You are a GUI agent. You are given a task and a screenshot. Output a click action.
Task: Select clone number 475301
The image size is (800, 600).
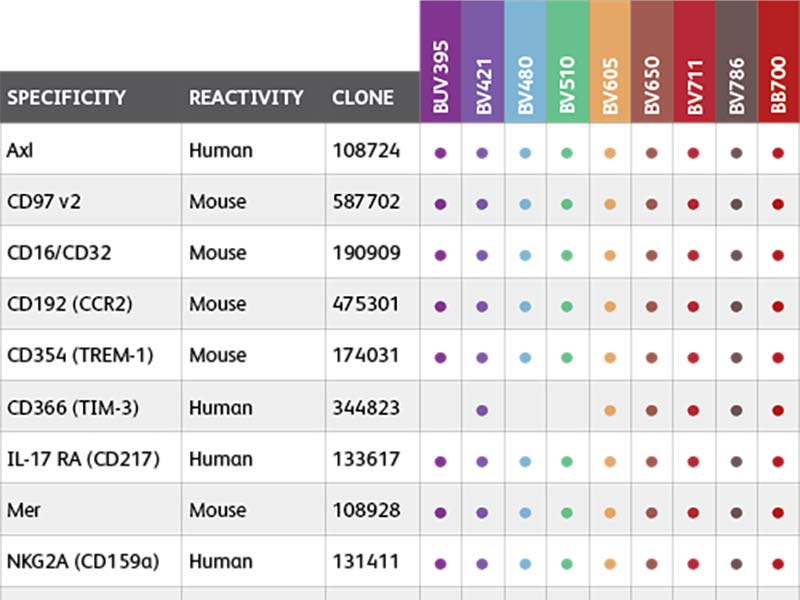pos(365,304)
